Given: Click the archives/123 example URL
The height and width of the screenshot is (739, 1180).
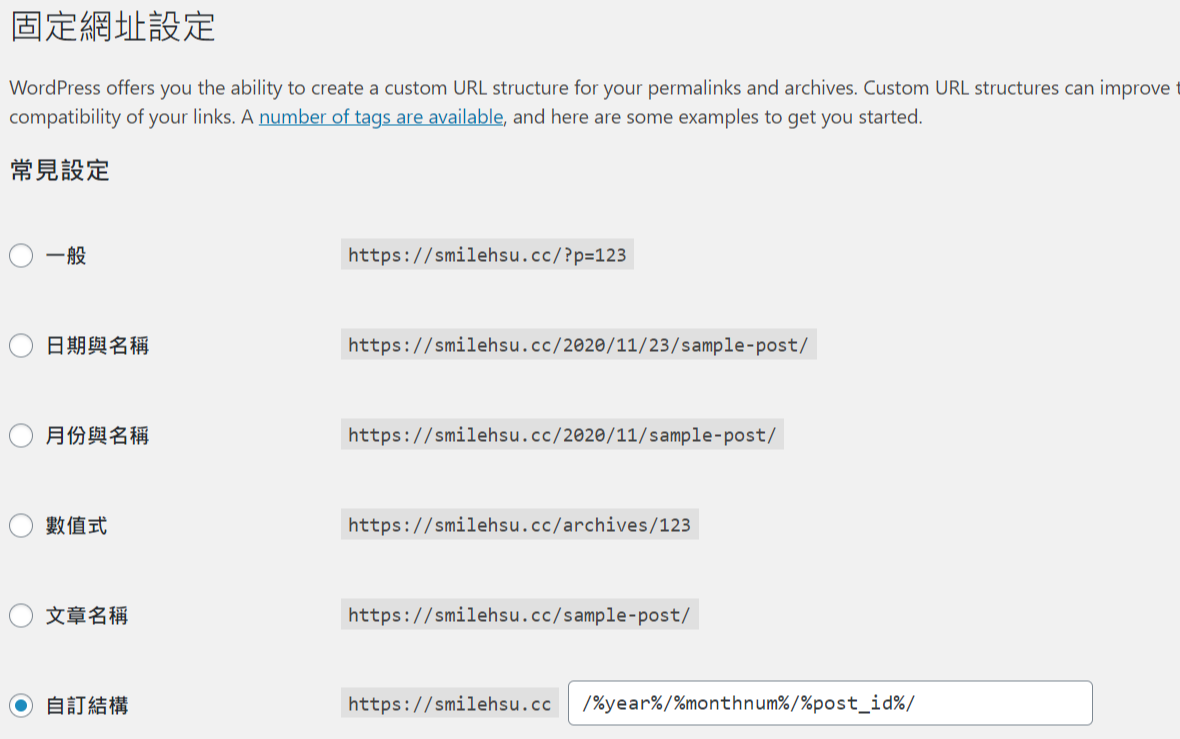Looking at the screenshot, I should click(x=519, y=524).
